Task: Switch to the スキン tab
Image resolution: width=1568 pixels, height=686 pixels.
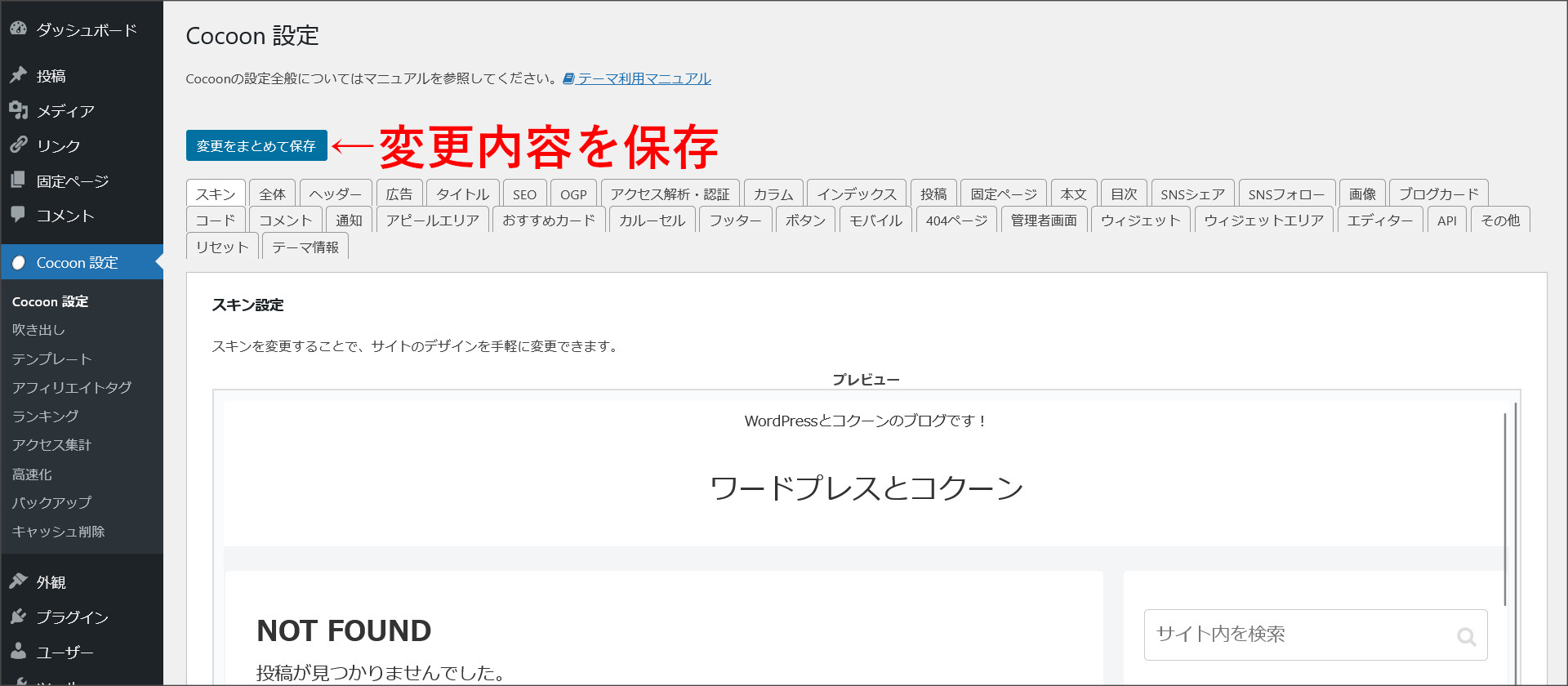Action: tap(216, 194)
